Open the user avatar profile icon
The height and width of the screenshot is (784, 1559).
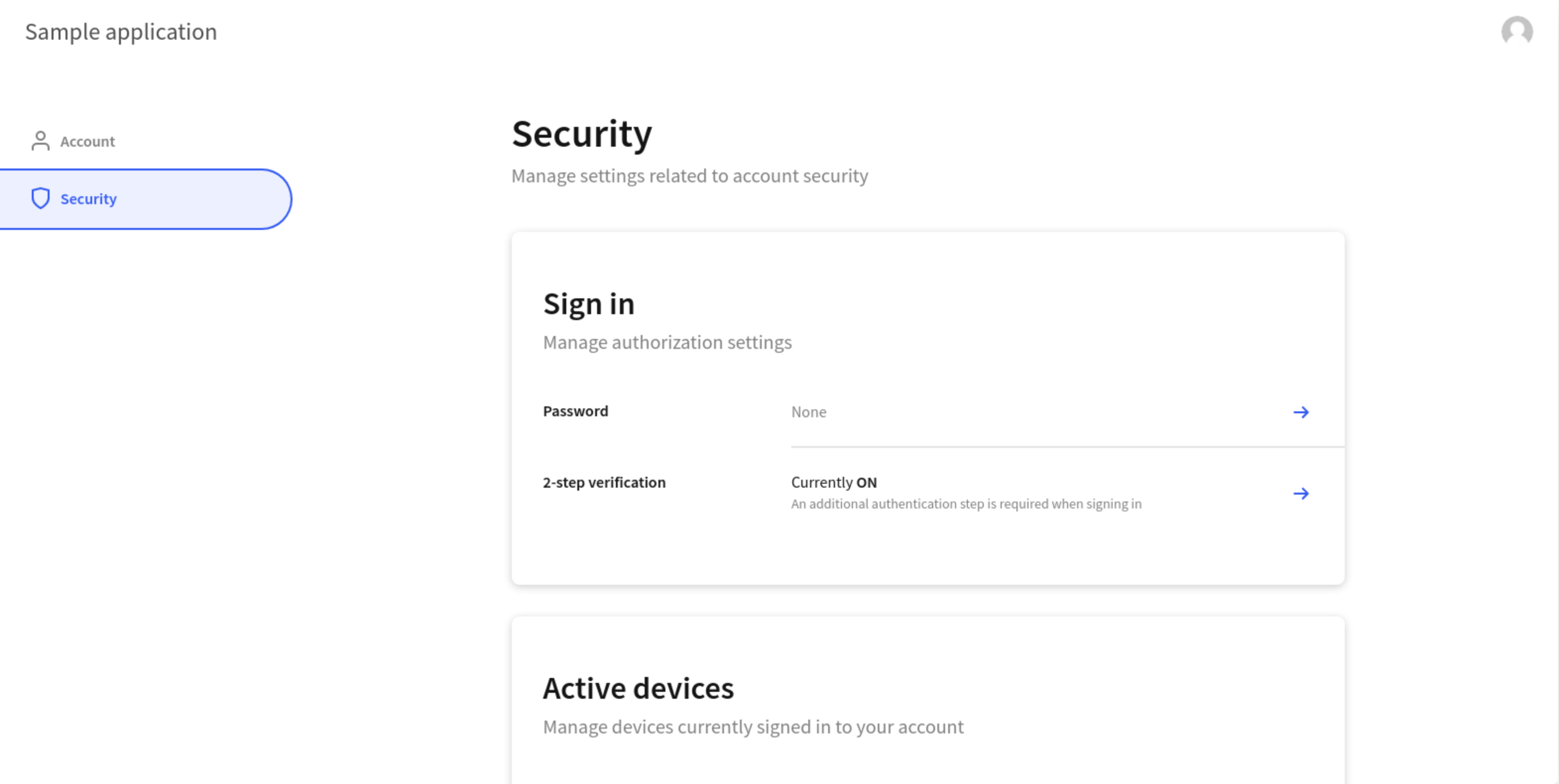tap(1517, 31)
